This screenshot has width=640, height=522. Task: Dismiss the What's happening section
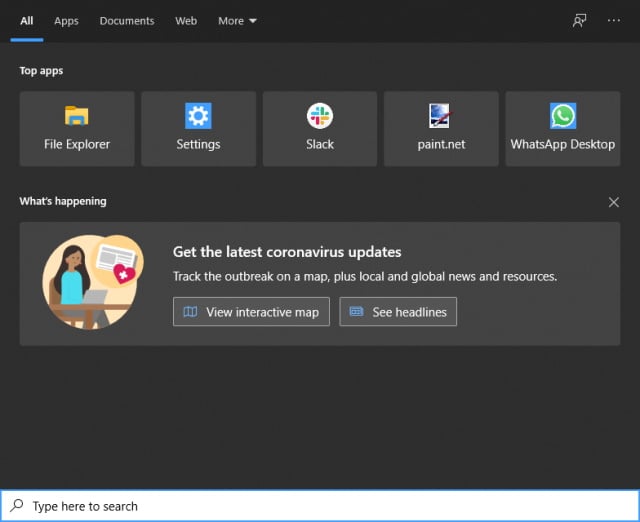[x=613, y=202]
